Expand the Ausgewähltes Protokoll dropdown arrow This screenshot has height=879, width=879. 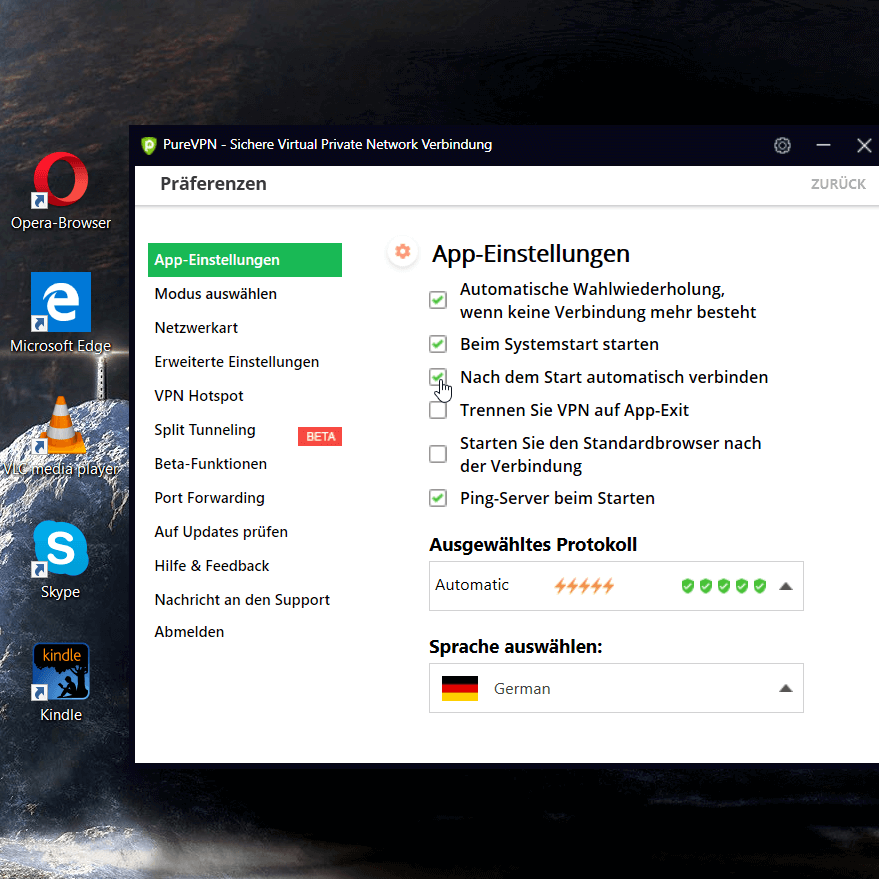coord(785,586)
